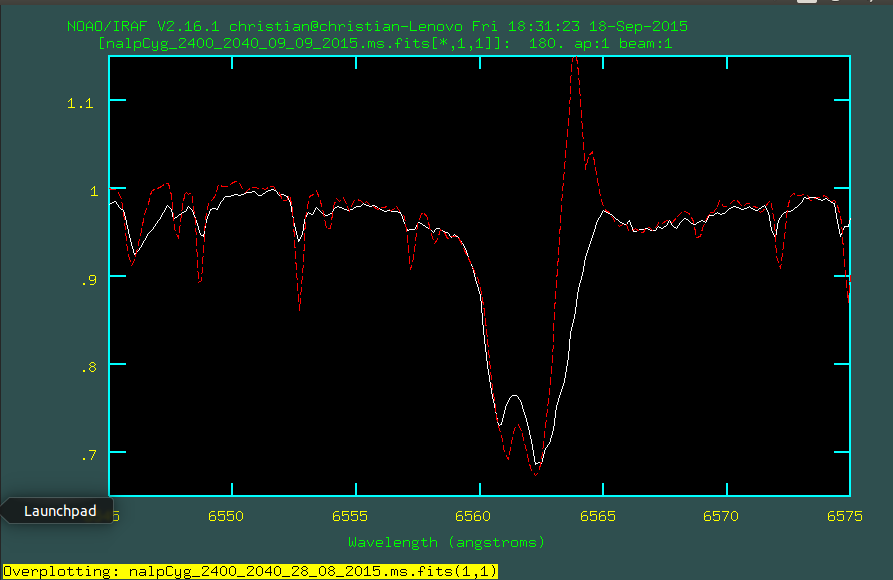Click the red dashed emission peak near 6564
This screenshot has height=580, width=893.
click(x=575, y=60)
